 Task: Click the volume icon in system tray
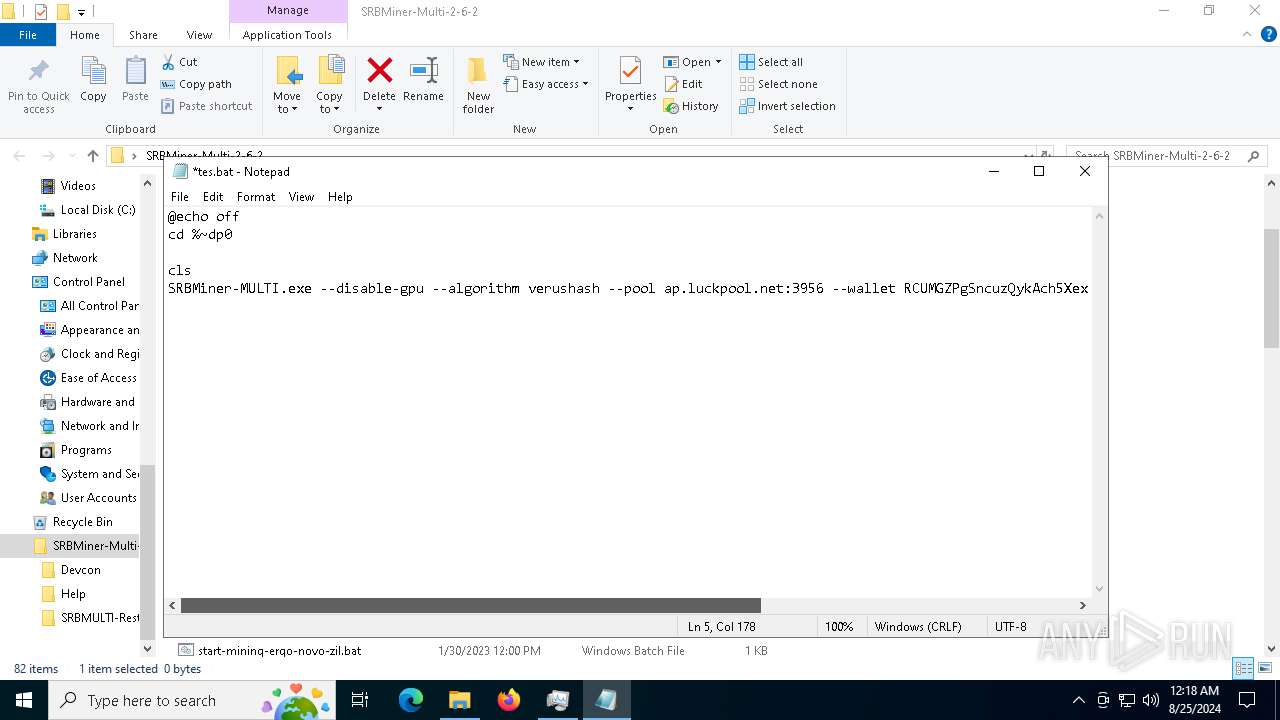point(1151,700)
